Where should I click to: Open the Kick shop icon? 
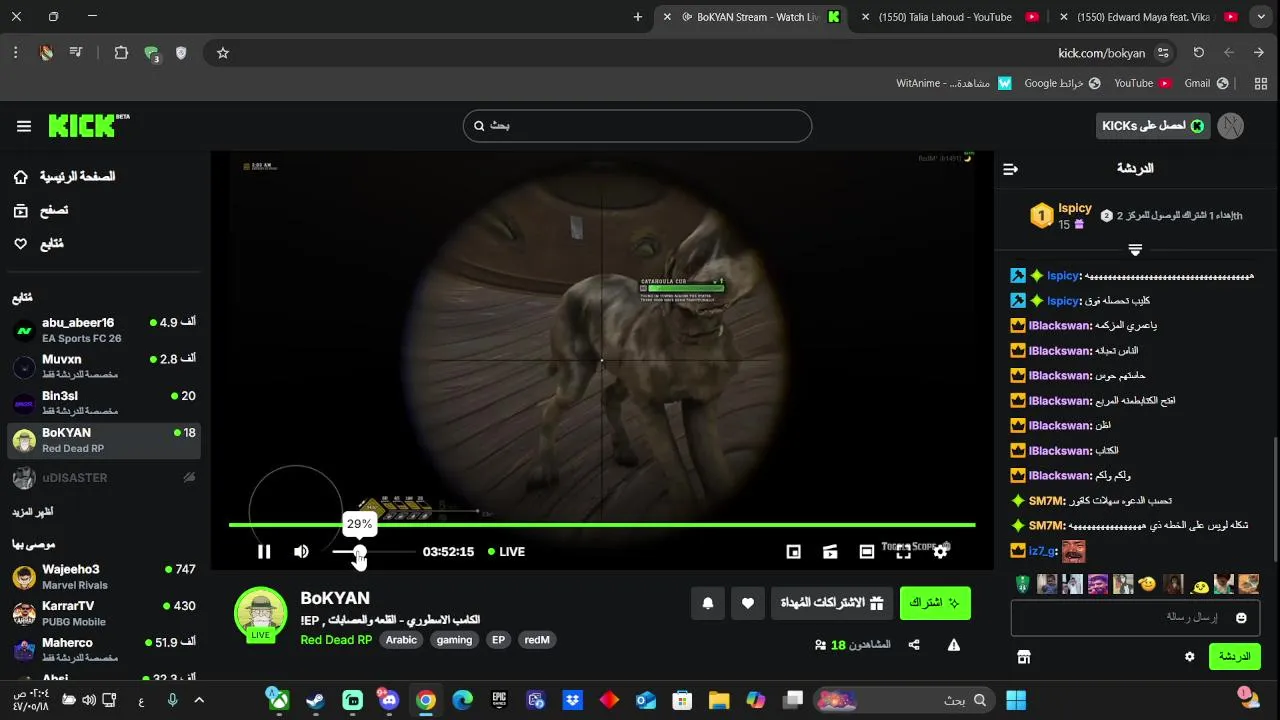pyautogui.click(x=1023, y=657)
